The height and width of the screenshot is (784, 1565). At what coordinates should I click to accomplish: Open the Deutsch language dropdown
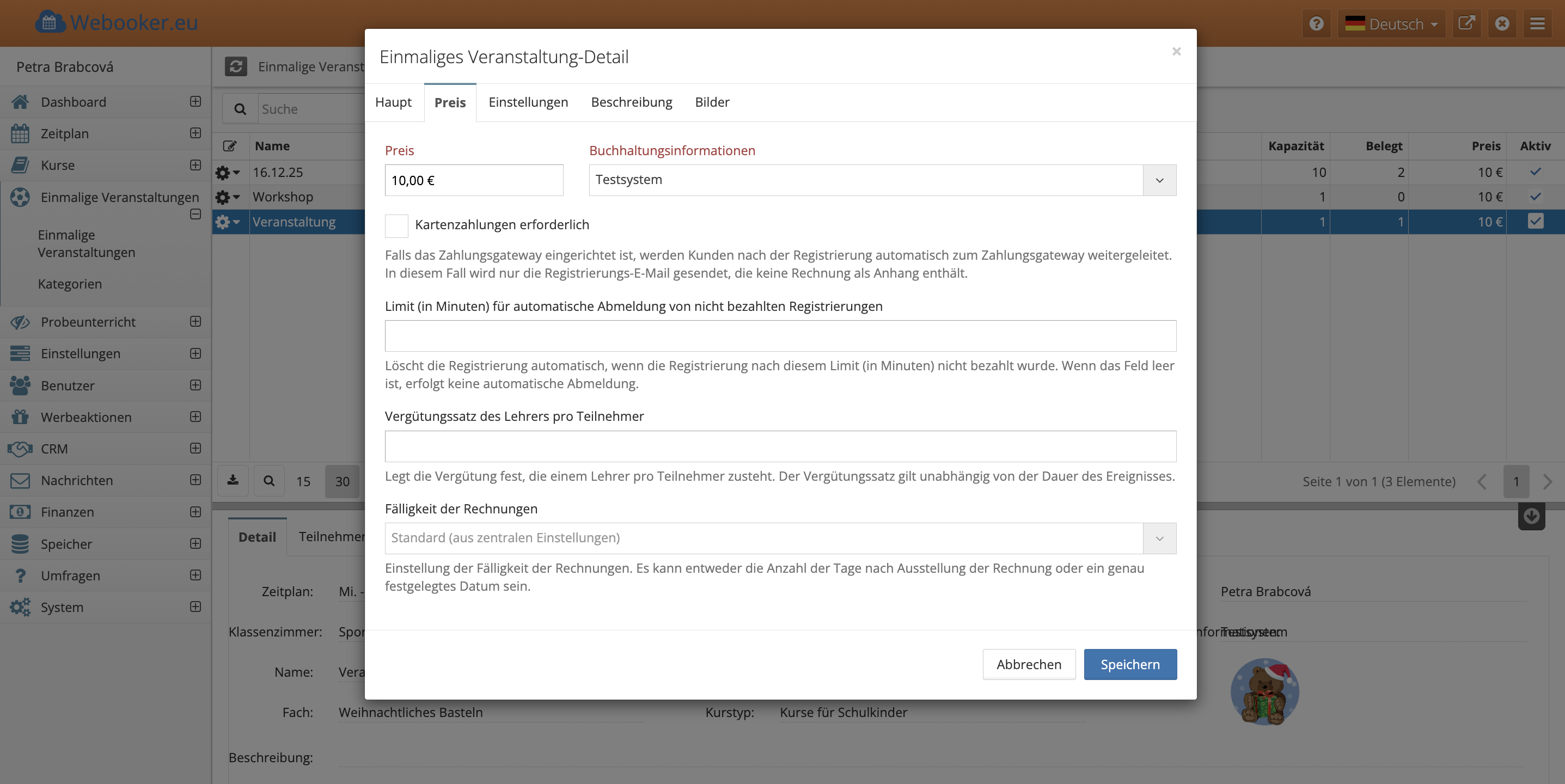(1391, 24)
